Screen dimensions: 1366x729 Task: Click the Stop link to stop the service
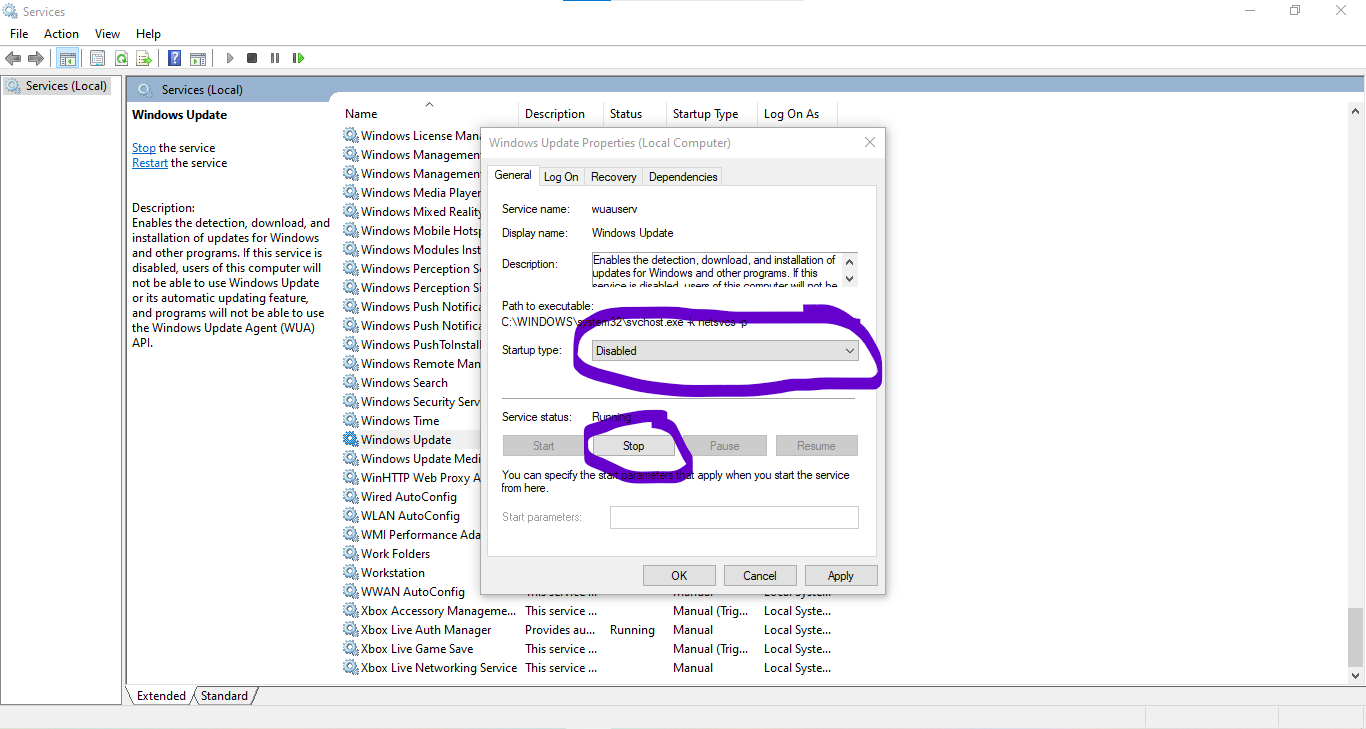point(143,147)
